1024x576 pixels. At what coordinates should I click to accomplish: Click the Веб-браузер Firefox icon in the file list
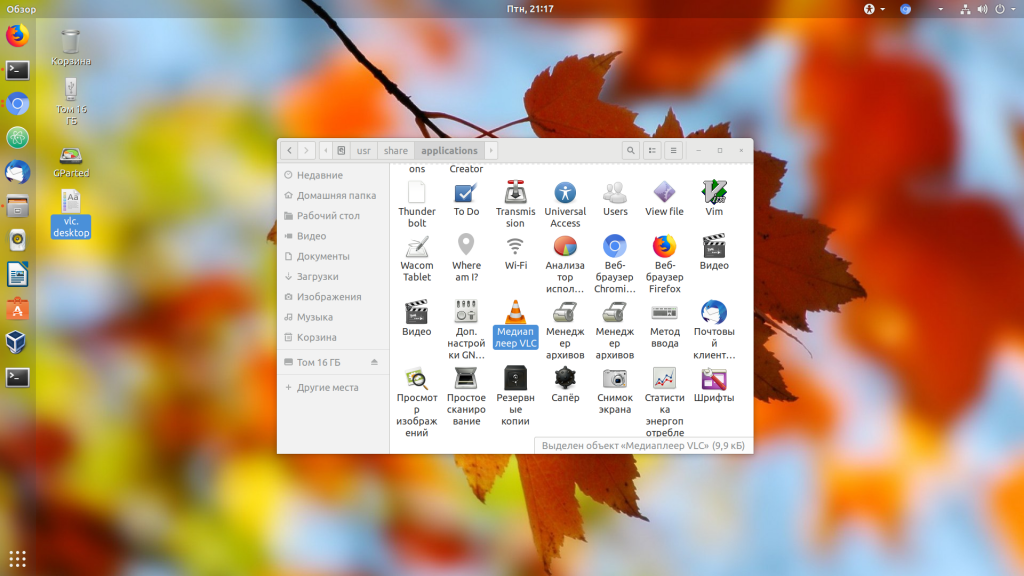[664, 246]
